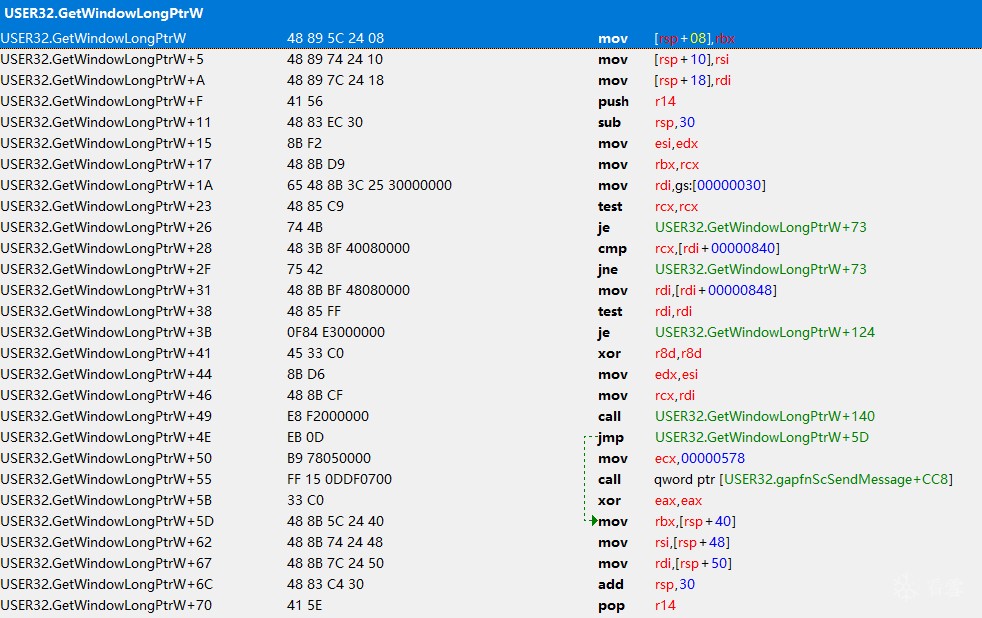Click address USER32.GetWindowLongPtrW+5

[x=102, y=59]
